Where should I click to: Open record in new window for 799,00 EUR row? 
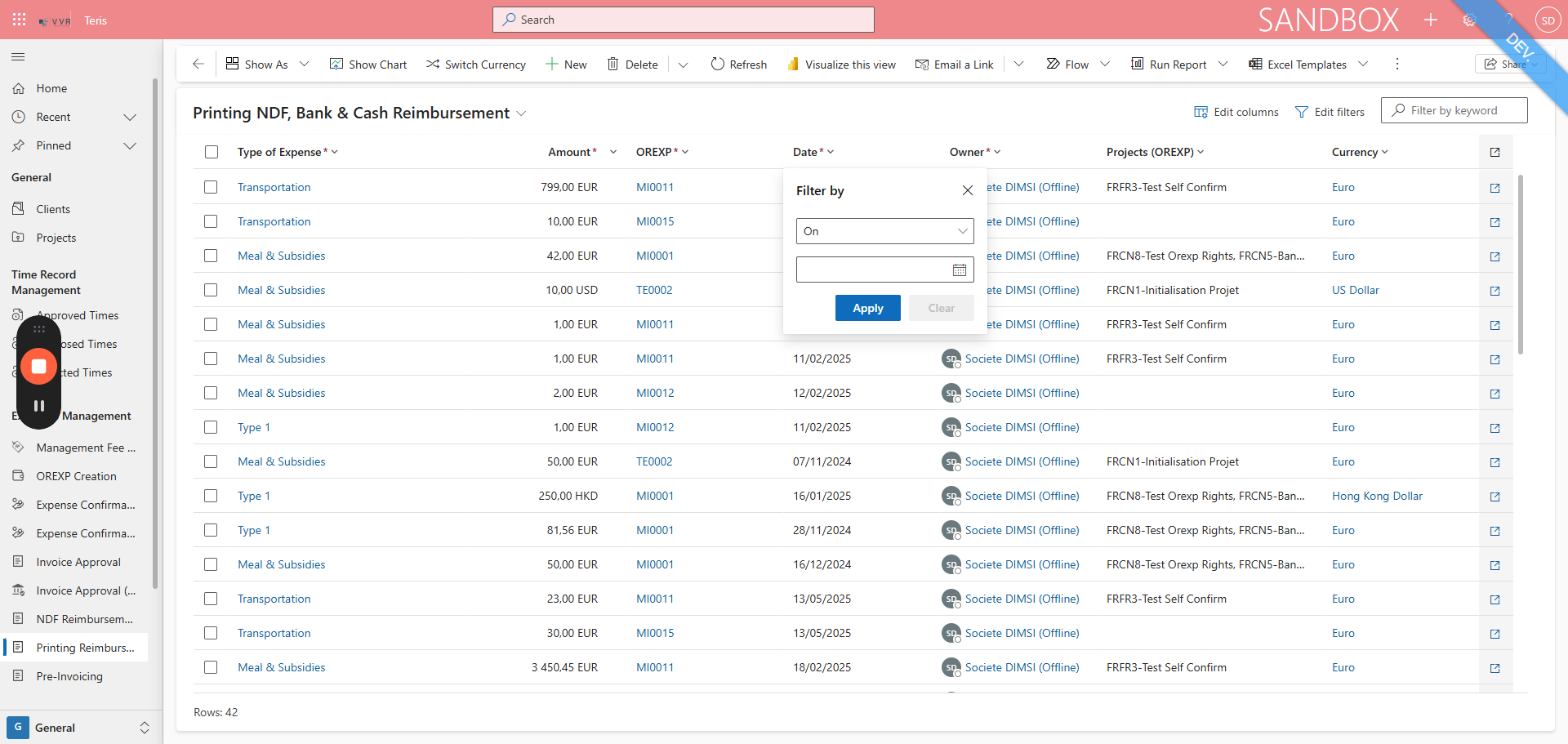[1495, 188]
